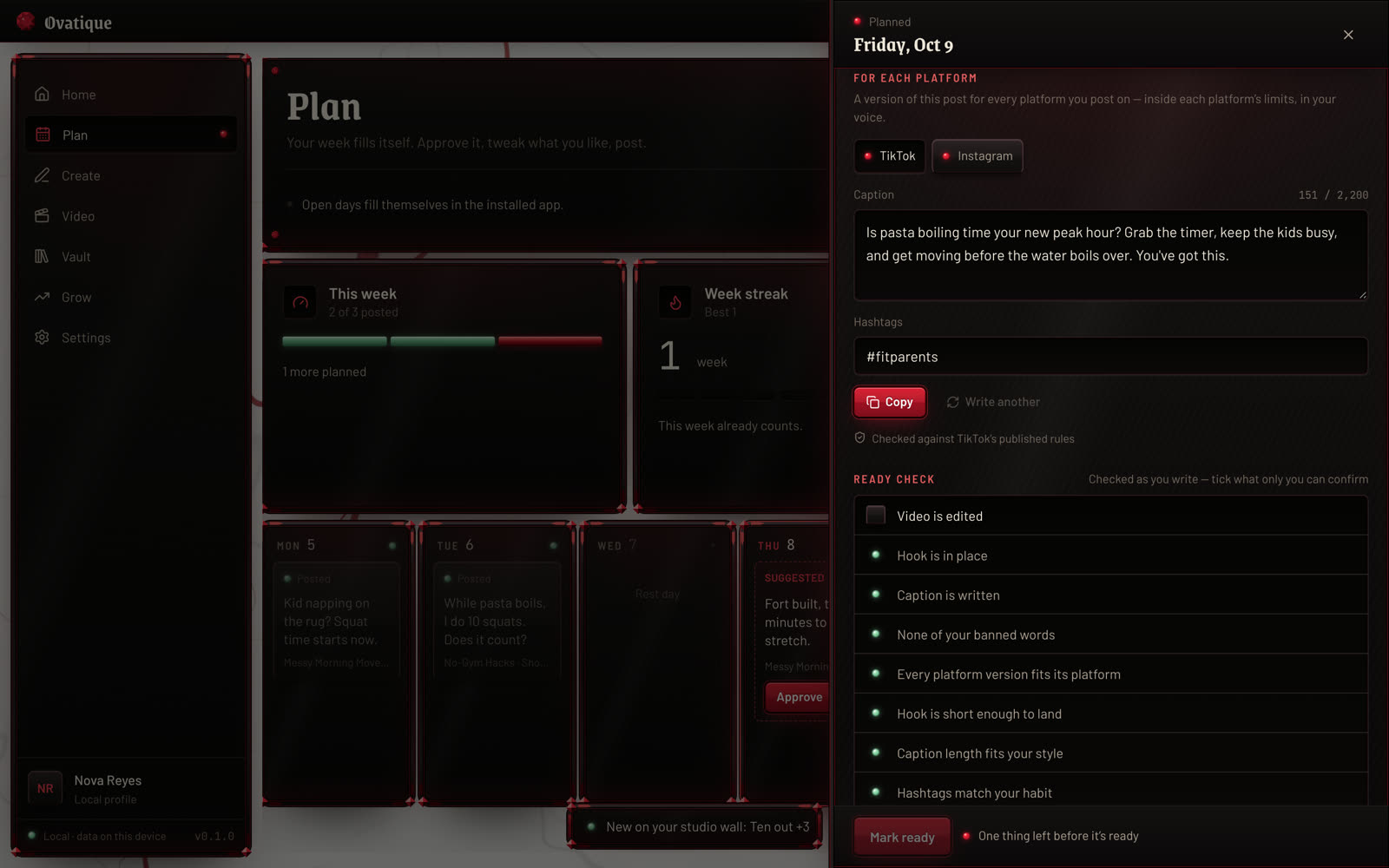Click the This week gauge icon

coord(300,302)
